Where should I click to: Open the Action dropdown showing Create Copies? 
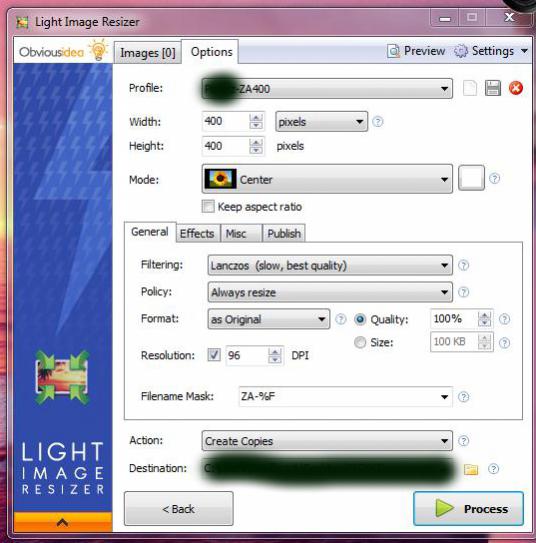(x=327, y=441)
